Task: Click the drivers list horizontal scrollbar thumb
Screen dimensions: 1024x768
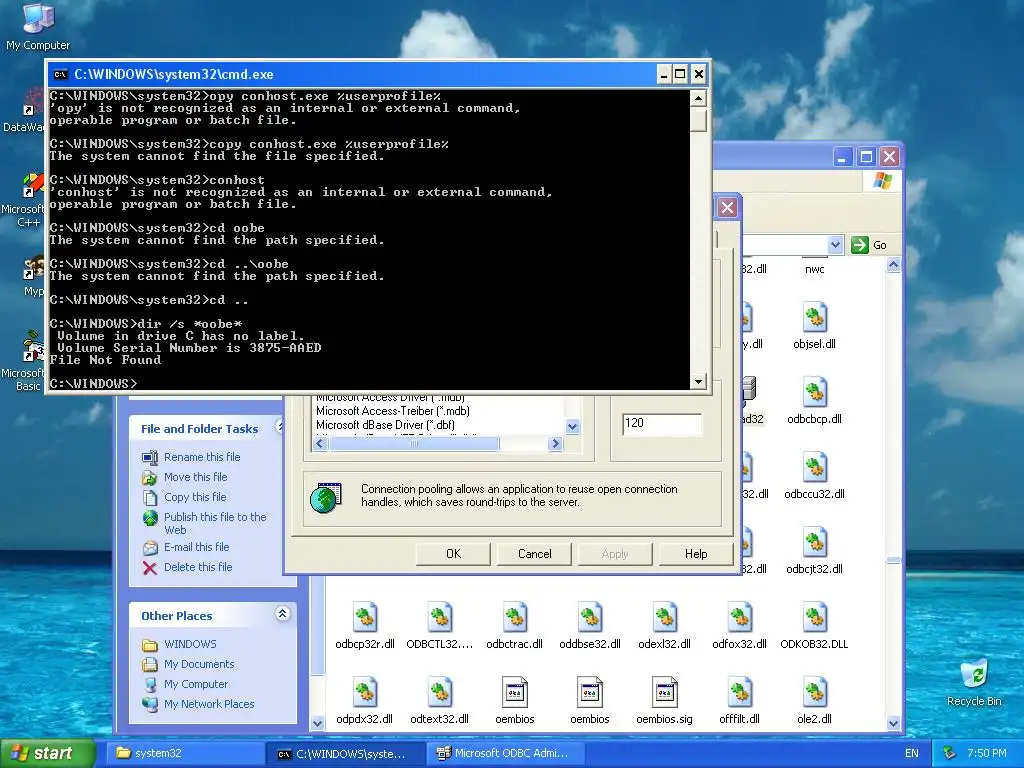Action: click(x=414, y=443)
